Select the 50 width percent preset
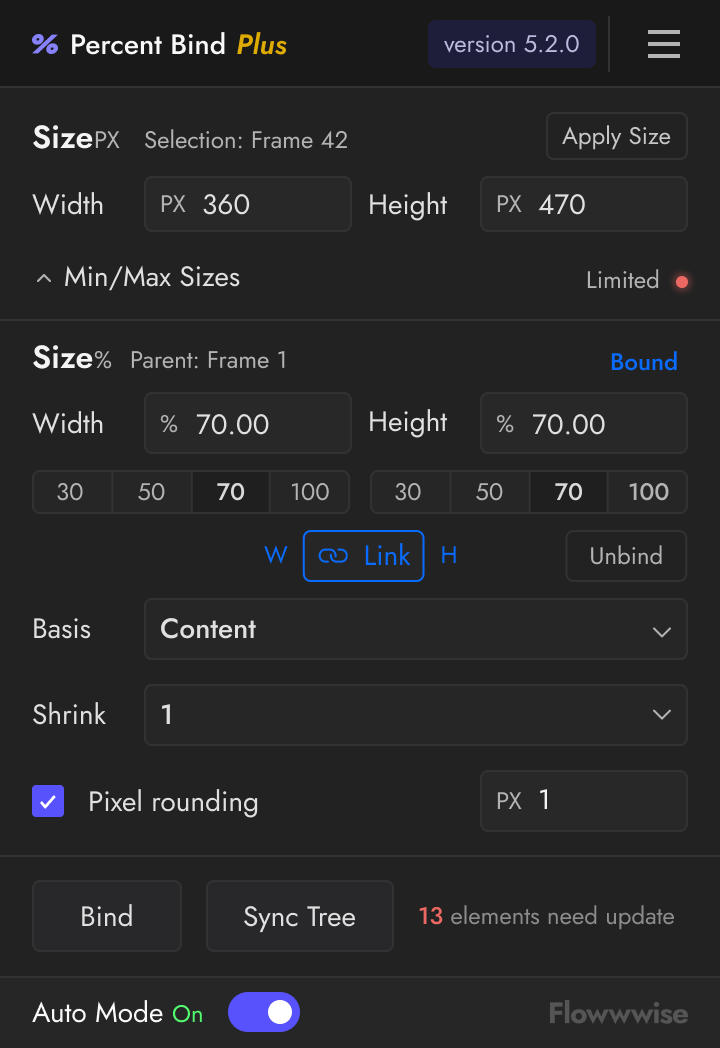This screenshot has height=1048, width=720. (151, 492)
